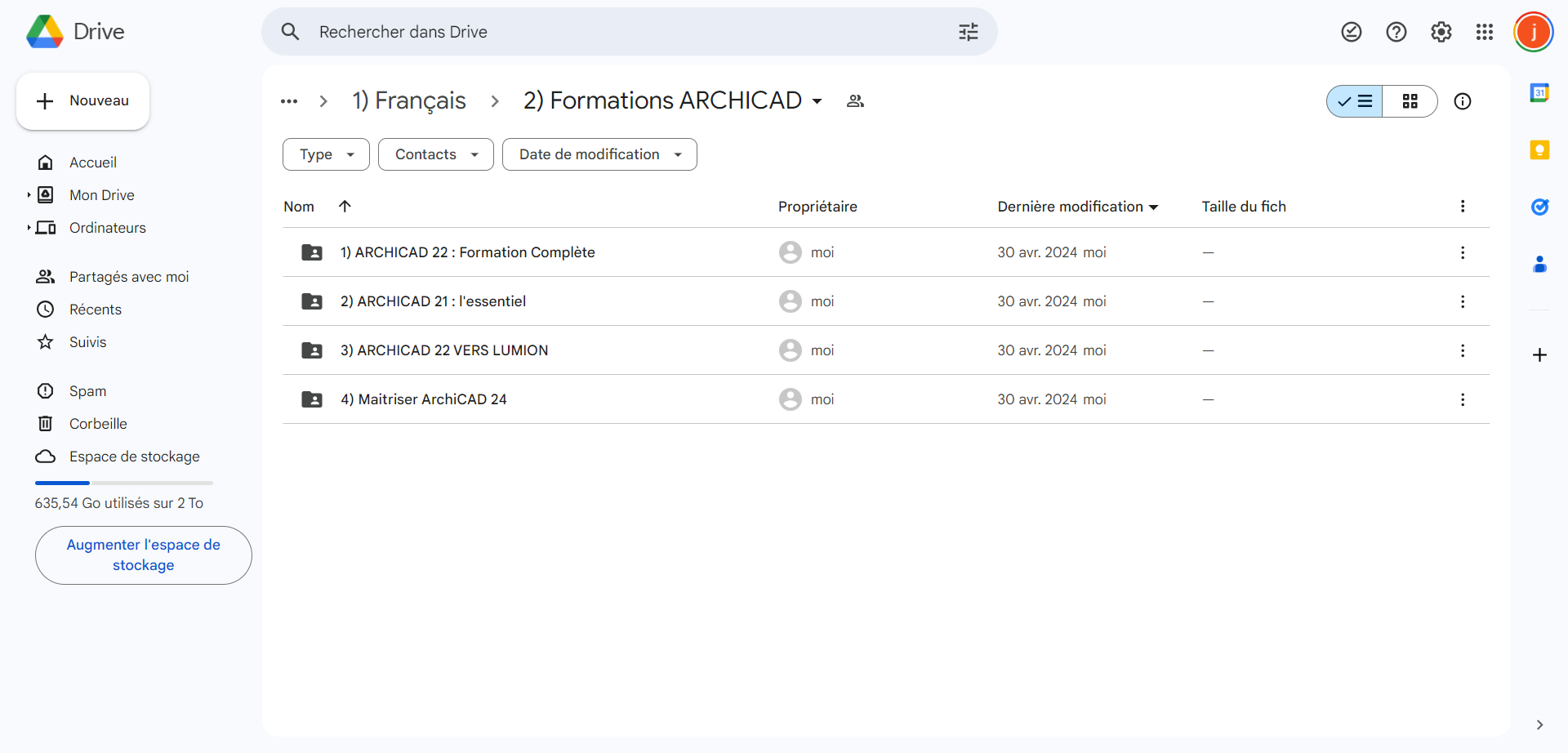Navigate to 1) Français breadcrumb
Screen dimensions: 1568x753
409,100
